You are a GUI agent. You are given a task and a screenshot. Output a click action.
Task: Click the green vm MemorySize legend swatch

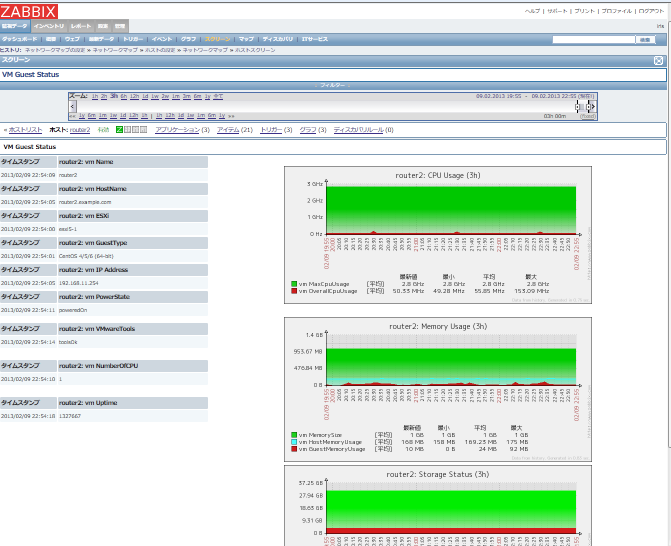[x=294, y=435]
